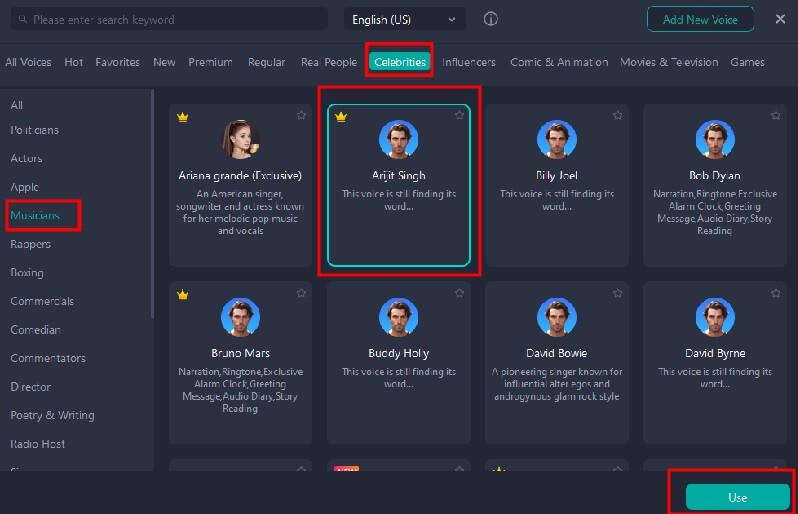The width and height of the screenshot is (798, 514).
Task: Choose Actors category in sidebar
Action: (x=26, y=158)
